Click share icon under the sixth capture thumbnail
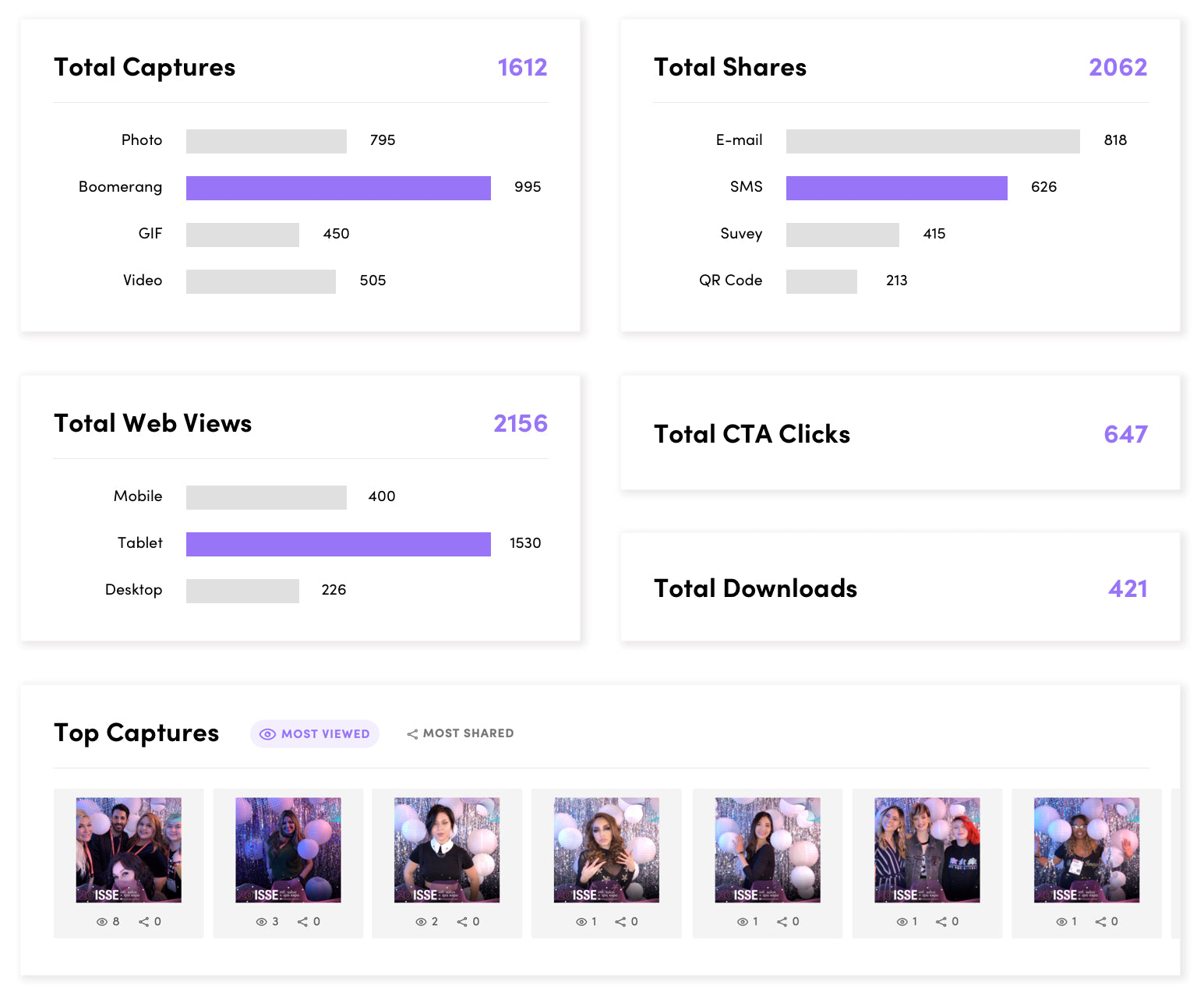Viewport: 1204px width, 1003px height. coord(941,922)
